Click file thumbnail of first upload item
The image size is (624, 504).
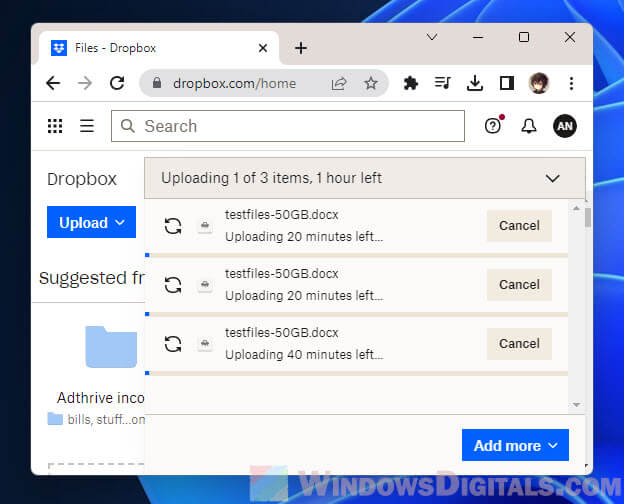[205, 226]
